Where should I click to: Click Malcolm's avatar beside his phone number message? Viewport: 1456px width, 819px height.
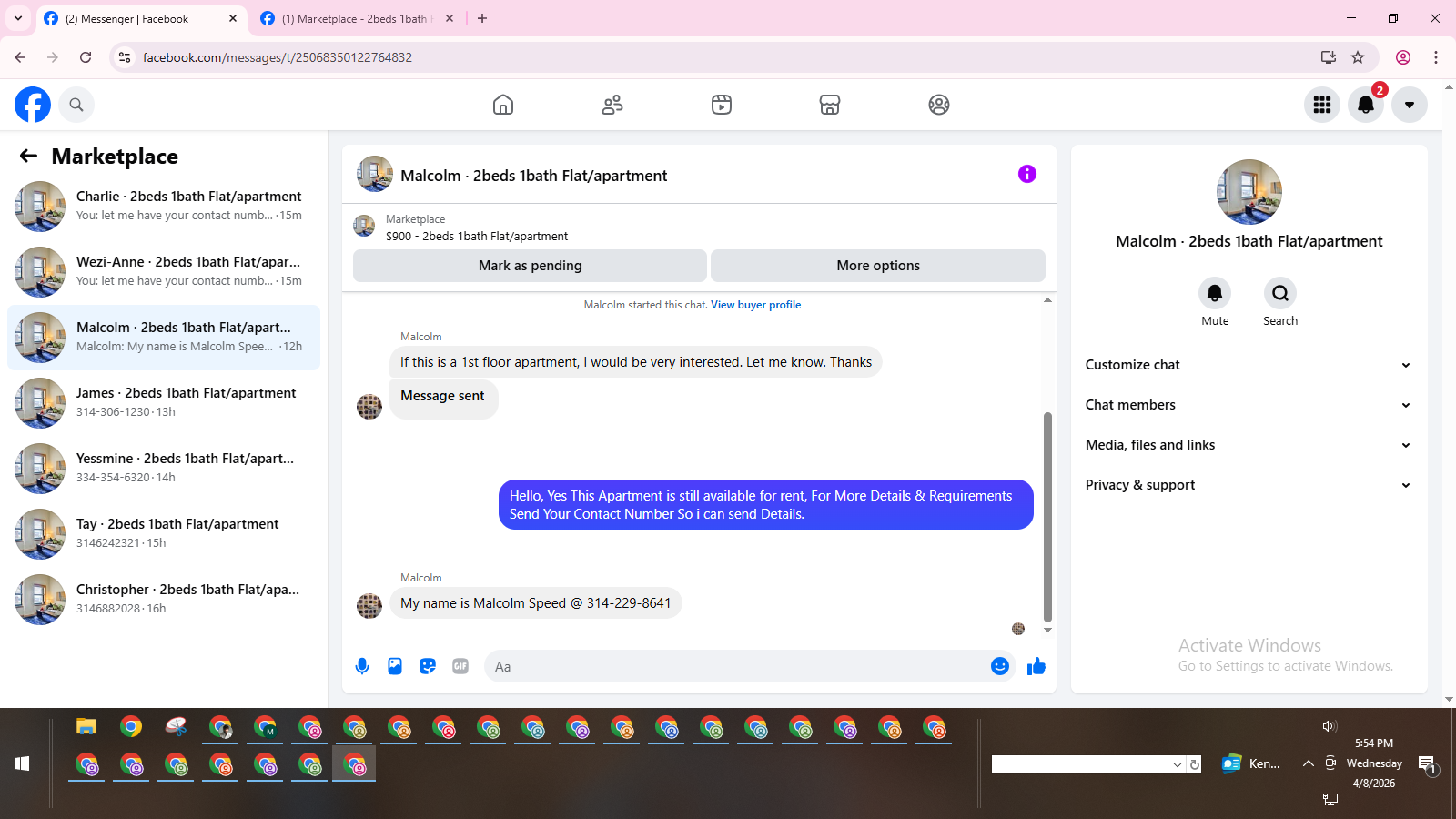click(x=369, y=605)
